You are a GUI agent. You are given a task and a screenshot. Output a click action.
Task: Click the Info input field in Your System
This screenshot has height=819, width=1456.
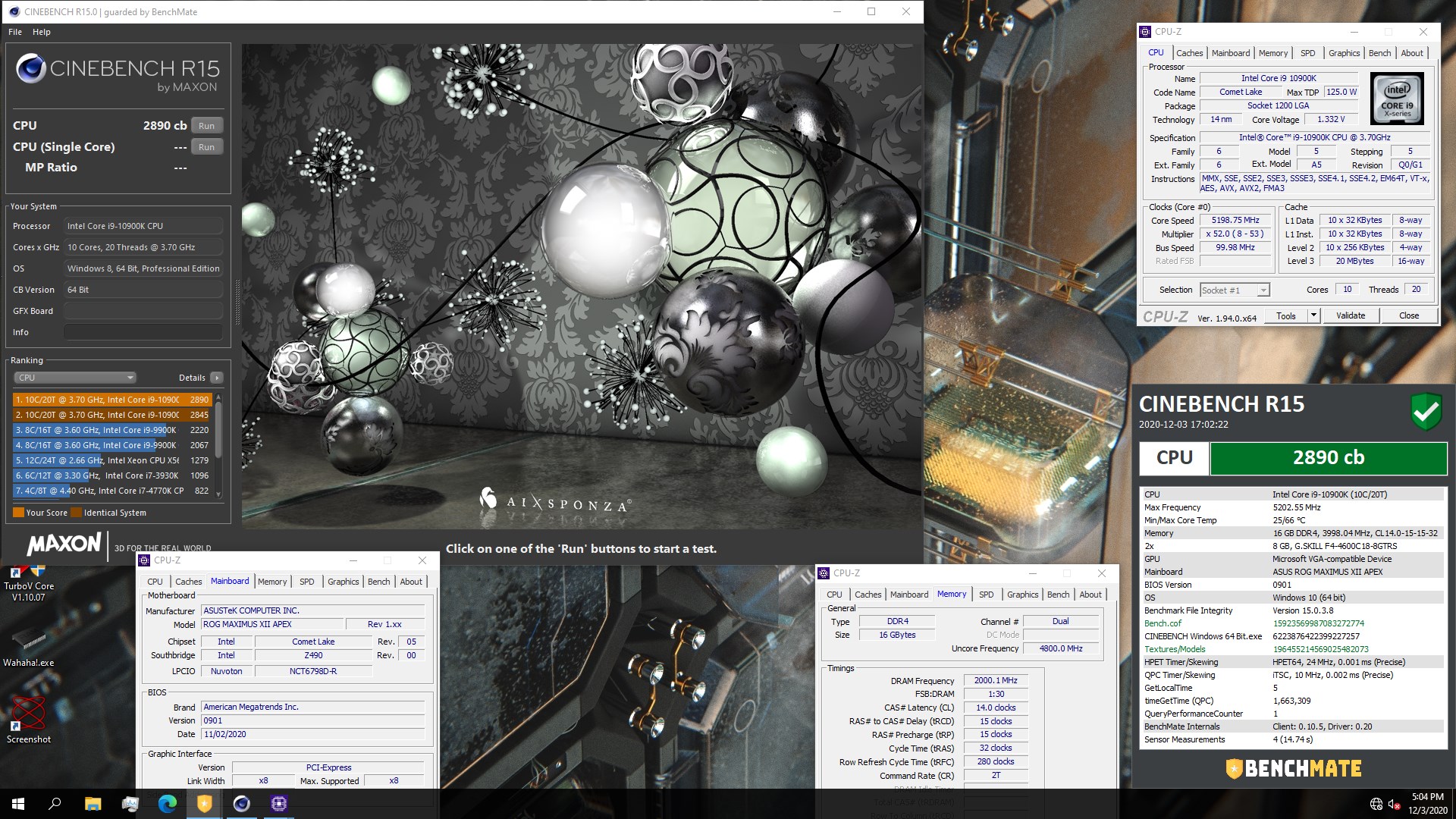coord(143,332)
